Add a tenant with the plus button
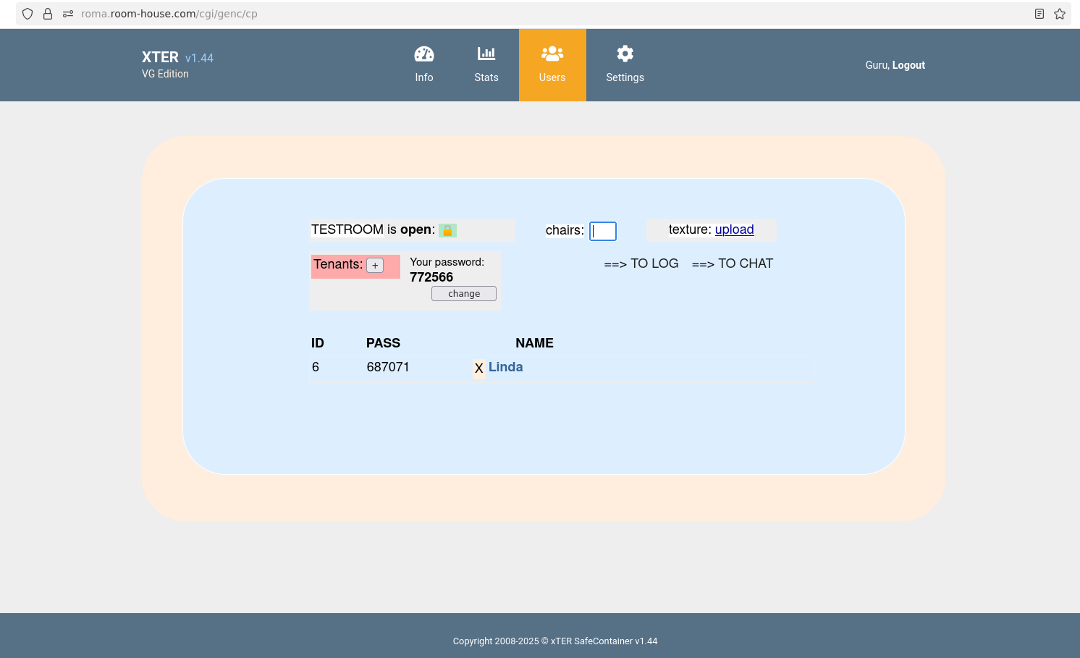Screen dimensions: 1080x658 coord(375,265)
